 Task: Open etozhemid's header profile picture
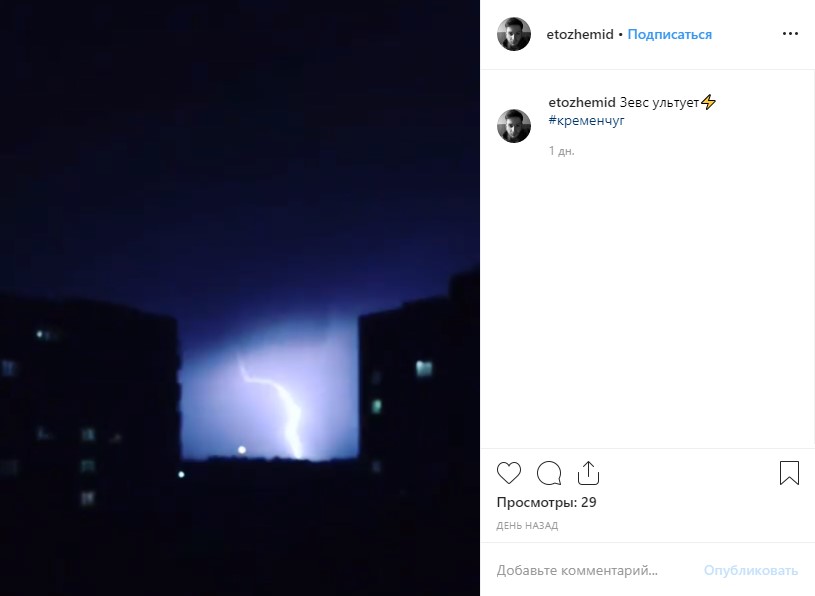click(x=514, y=34)
